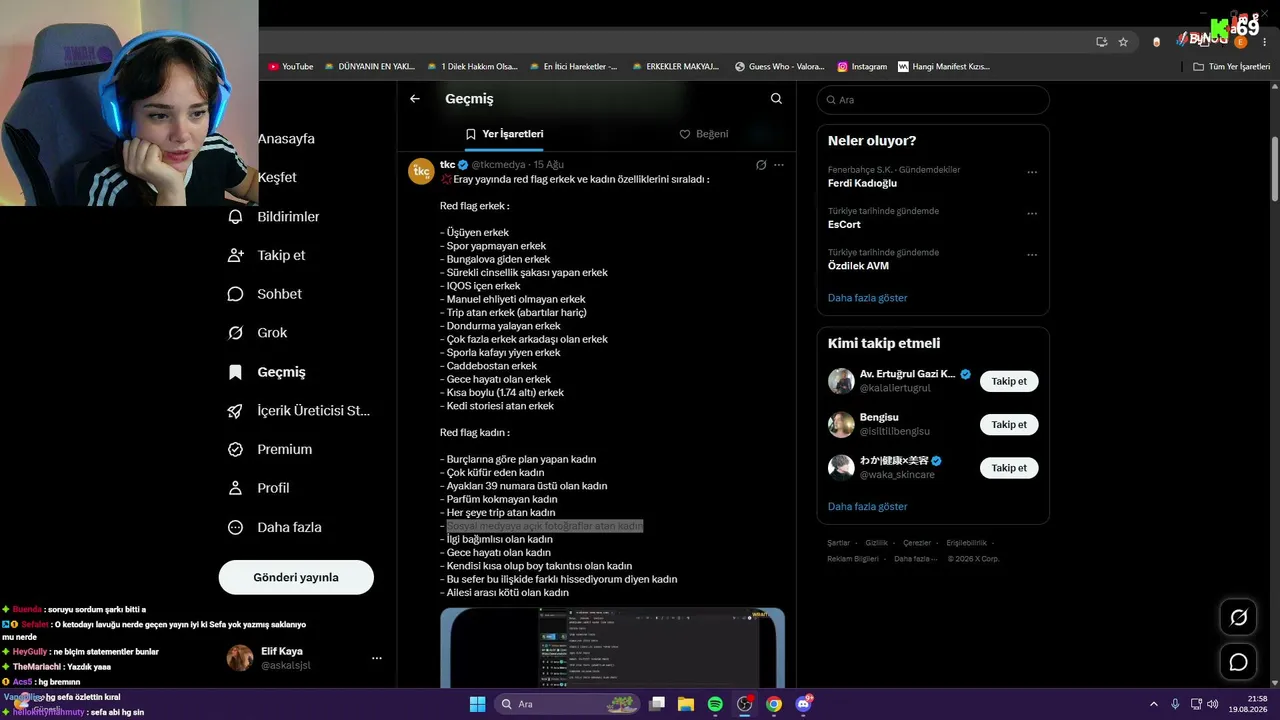Image resolution: width=1280 pixels, height=720 pixels.
Task: Open the Reklam Bilgileri footer link
Action: (x=852, y=559)
